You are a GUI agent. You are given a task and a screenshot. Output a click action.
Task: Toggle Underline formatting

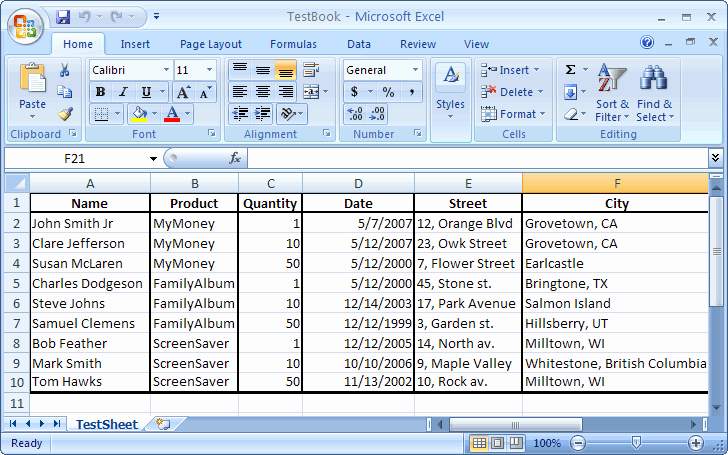146,92
